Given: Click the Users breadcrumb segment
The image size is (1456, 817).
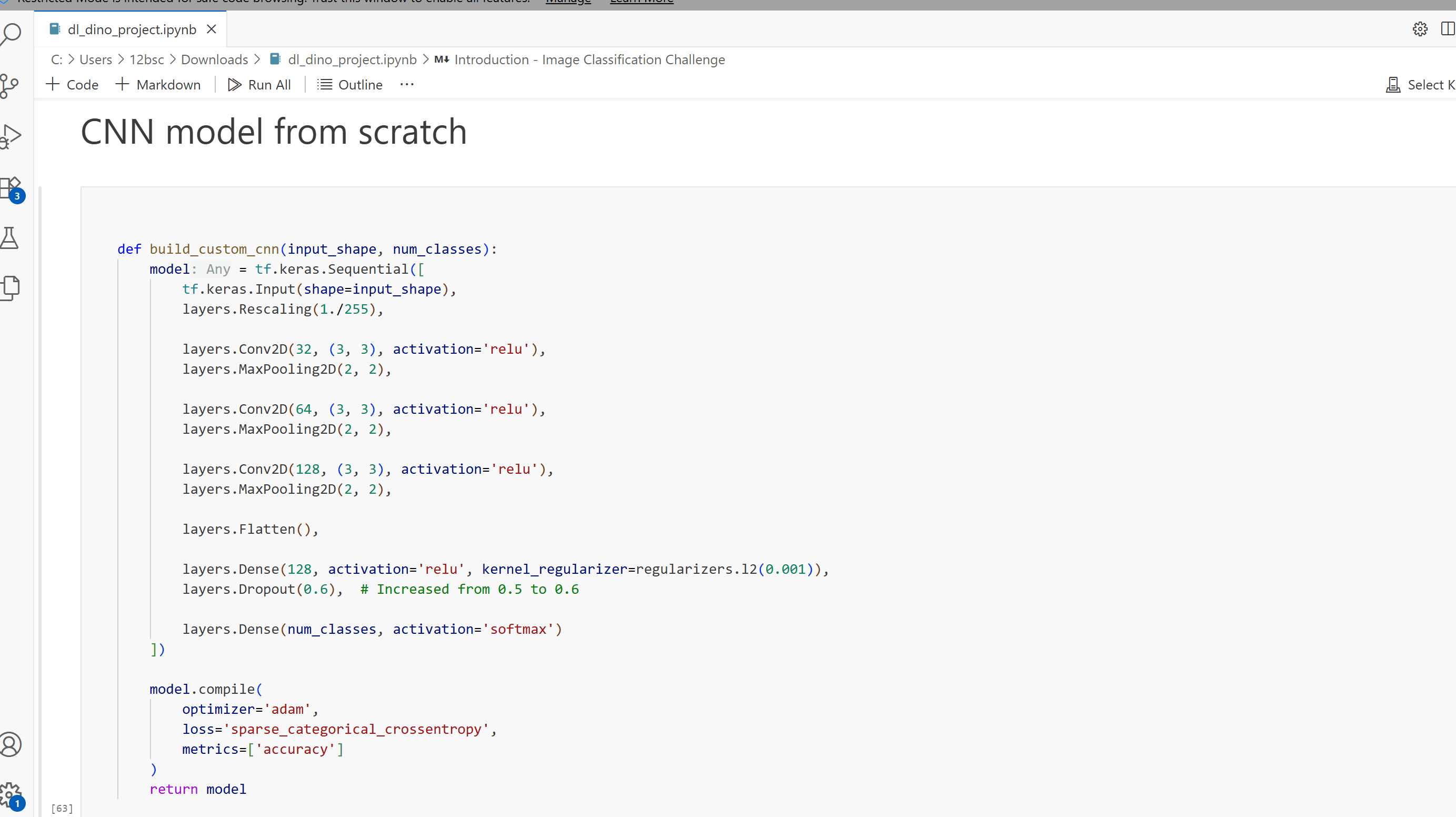Looking at the screenshot, I should coord(96,59).
